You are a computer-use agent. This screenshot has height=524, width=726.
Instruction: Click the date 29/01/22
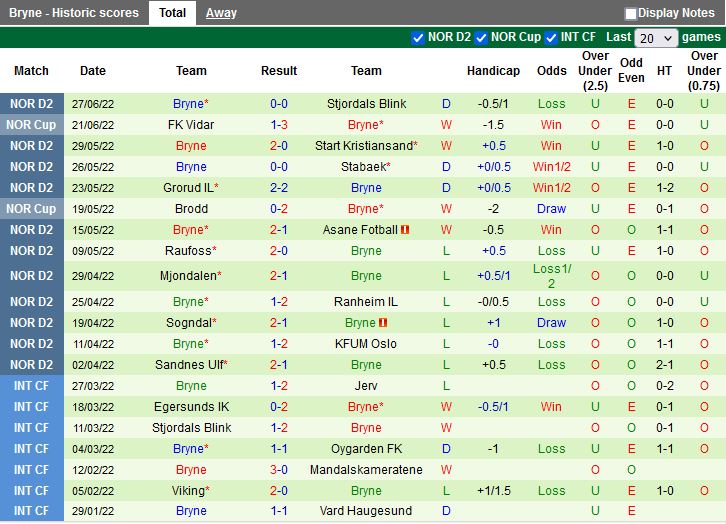[93, 512]
